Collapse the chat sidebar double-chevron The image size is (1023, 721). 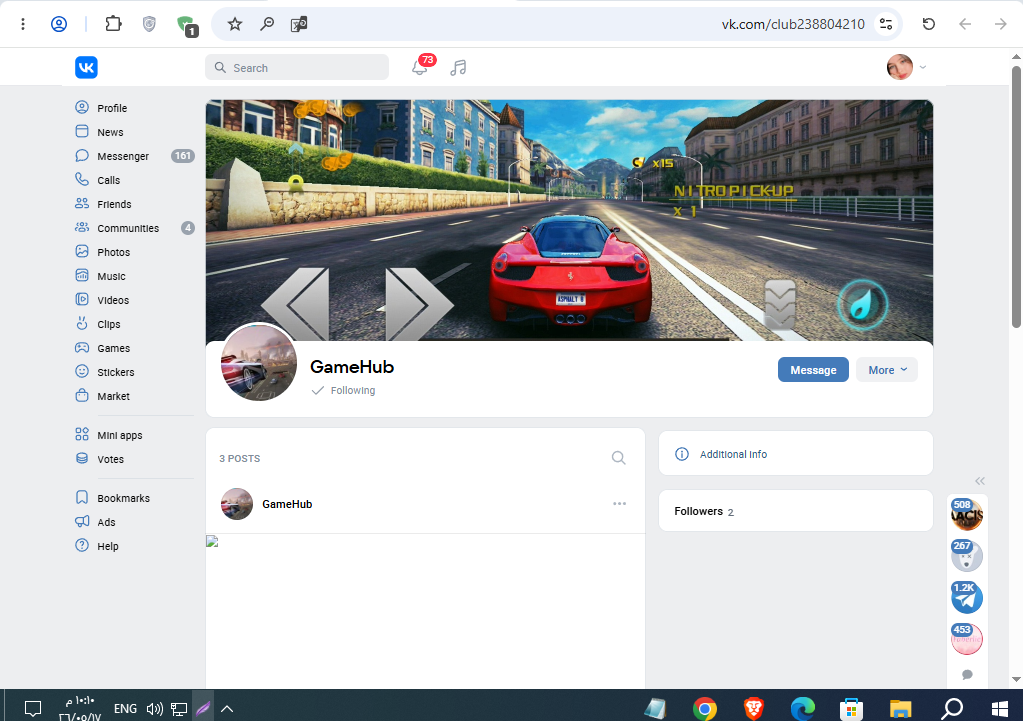[x=979, y=481]
